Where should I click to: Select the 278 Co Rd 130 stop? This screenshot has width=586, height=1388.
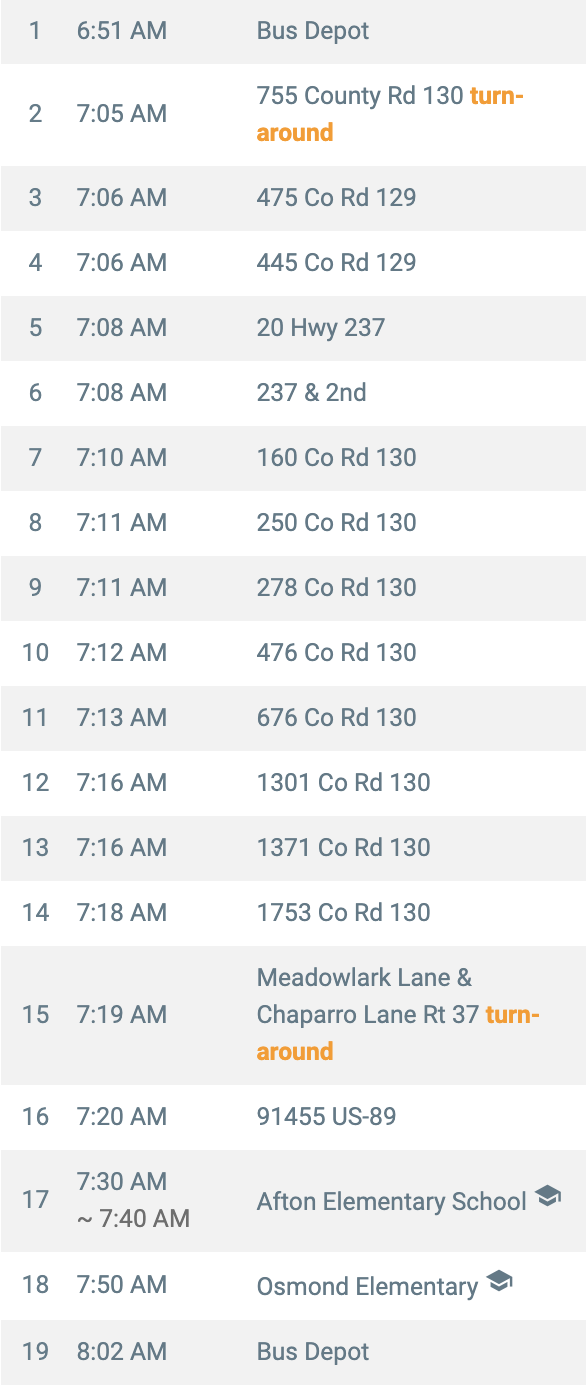tap(293, 587)
